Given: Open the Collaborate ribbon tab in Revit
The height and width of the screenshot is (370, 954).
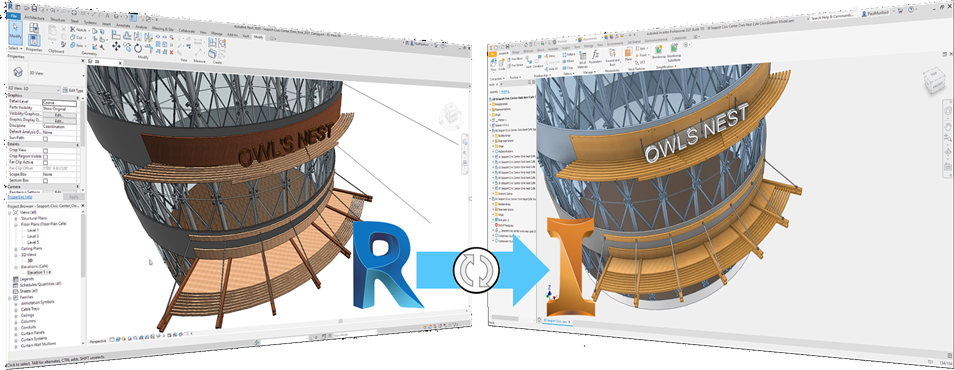Looking at the screenshot, I should coord(187,30).
